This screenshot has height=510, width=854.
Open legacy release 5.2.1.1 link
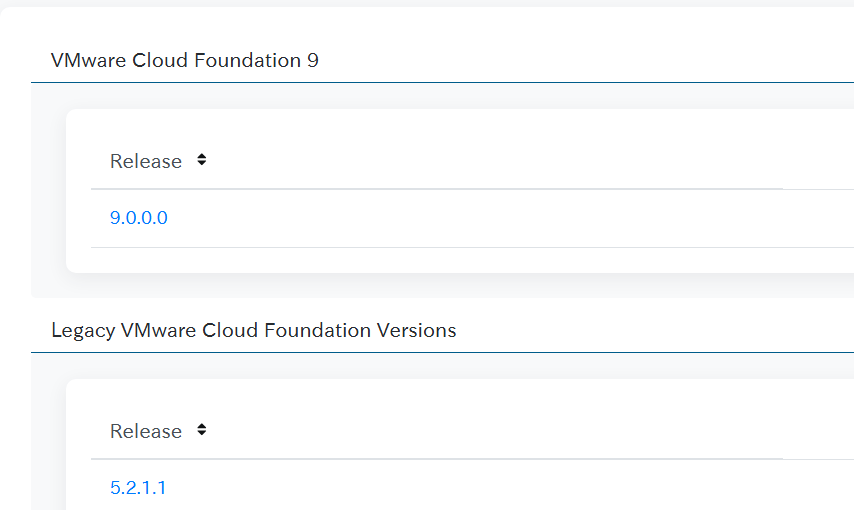pyautogui.click(x=138, y=488)
